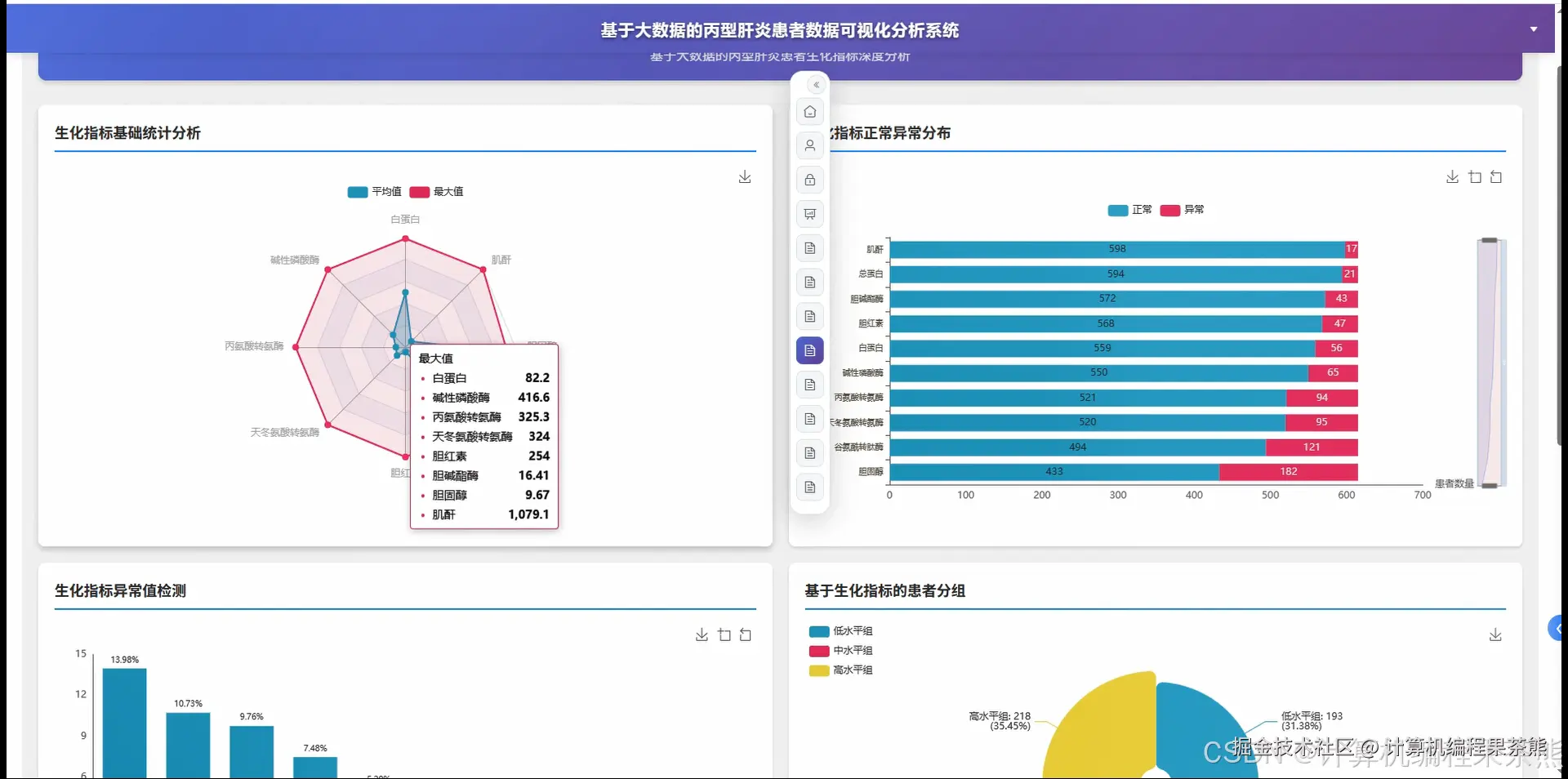Click the 433 normal bar for 胆固醇
Screen dimensions: 1568x779
tap(1054, 472)
